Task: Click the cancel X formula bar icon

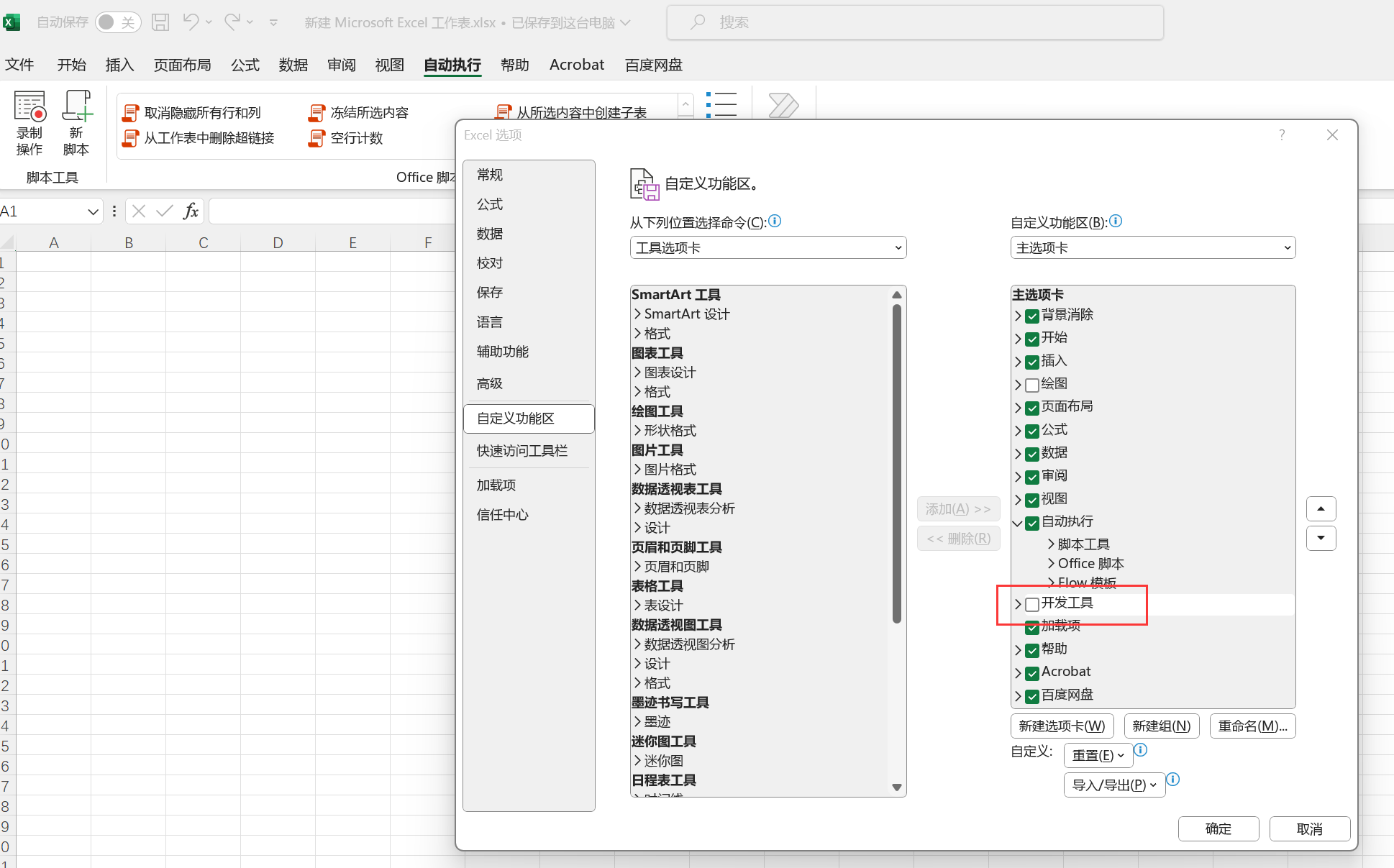Action: pos(139,211)
